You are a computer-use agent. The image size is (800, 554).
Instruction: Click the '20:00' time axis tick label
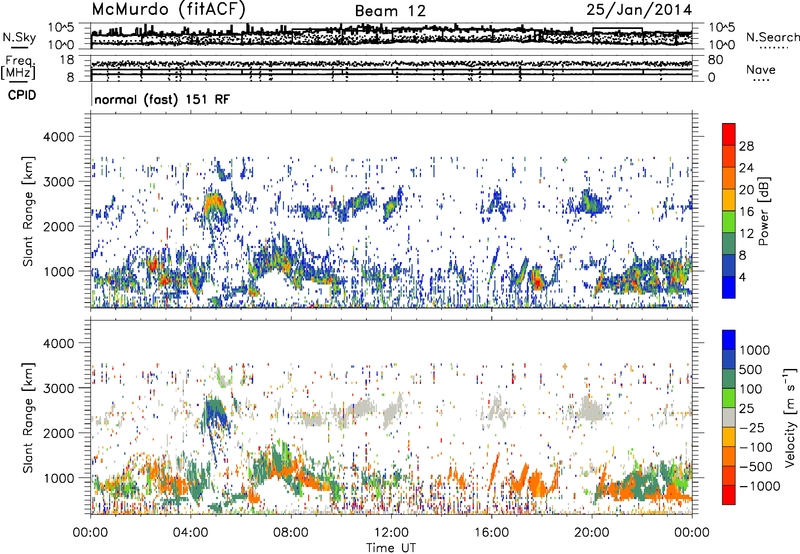[591, 533]
